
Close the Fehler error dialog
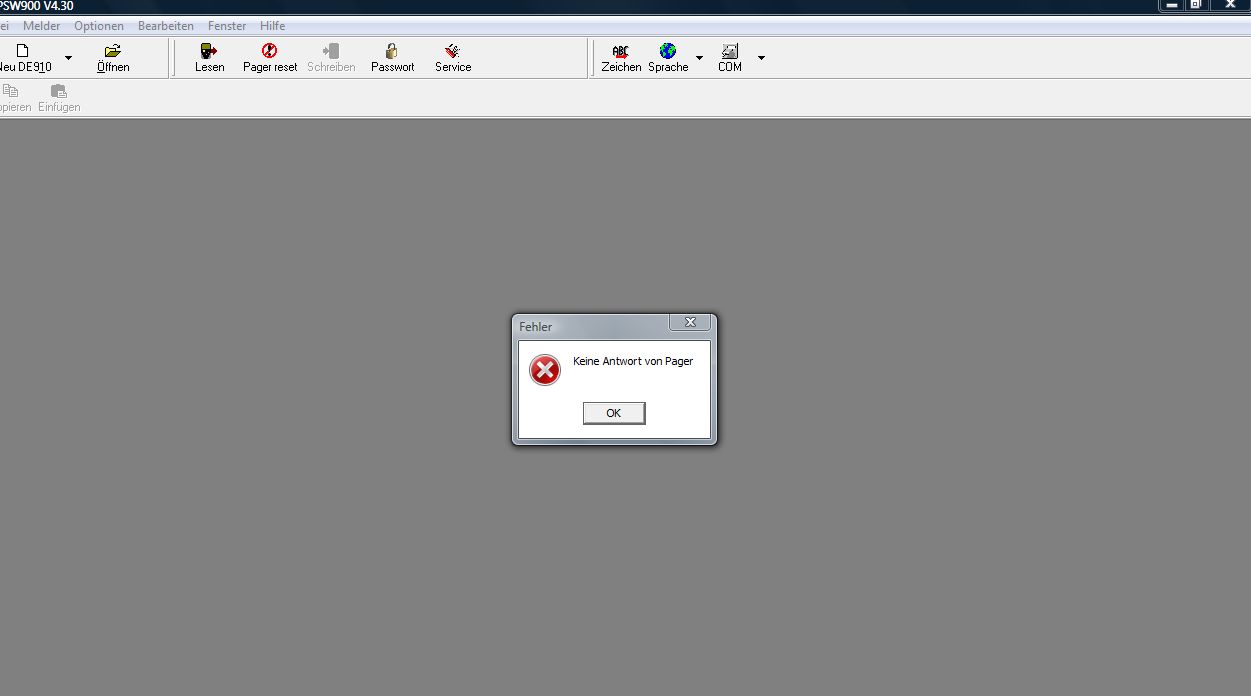click(x=690, y=322)
